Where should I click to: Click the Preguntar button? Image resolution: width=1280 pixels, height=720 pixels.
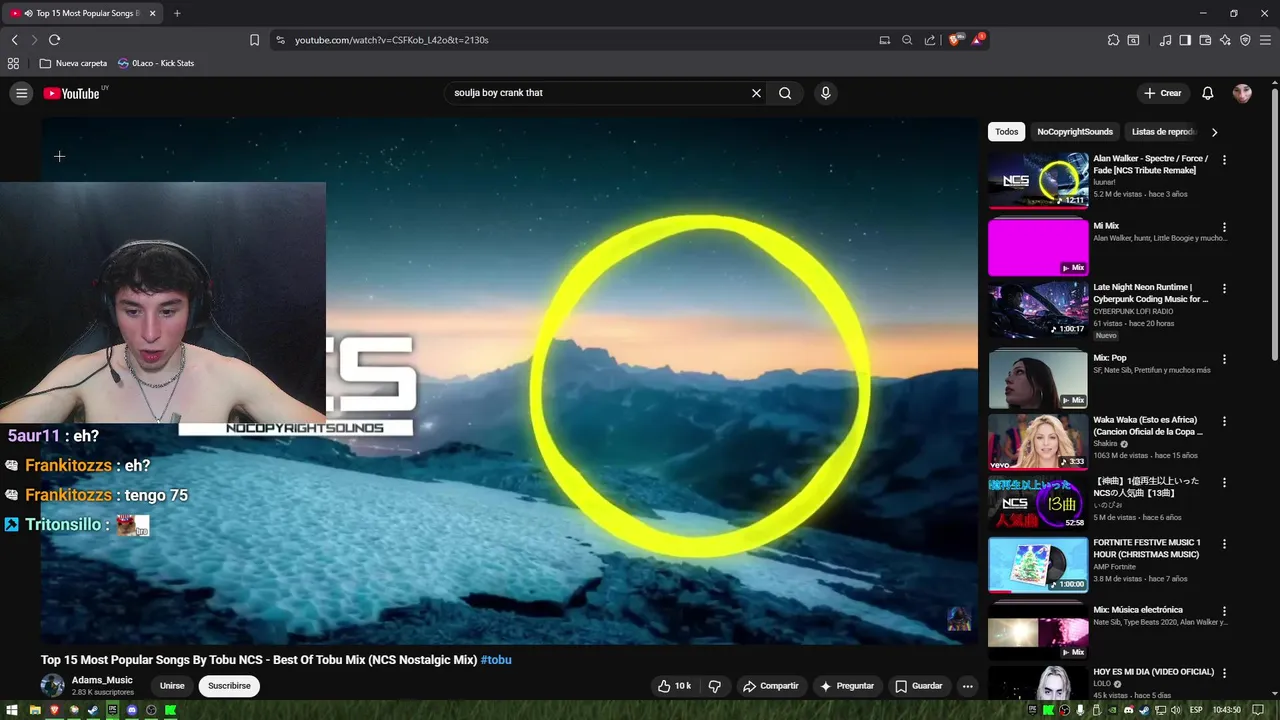tap(847, 686)
